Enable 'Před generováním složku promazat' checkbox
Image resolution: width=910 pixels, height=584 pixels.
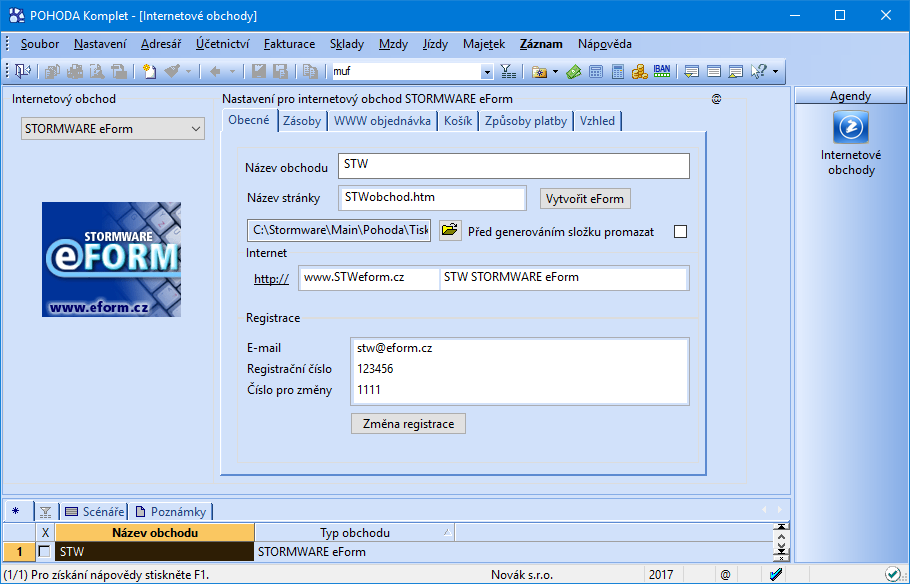tap(681, 232)
